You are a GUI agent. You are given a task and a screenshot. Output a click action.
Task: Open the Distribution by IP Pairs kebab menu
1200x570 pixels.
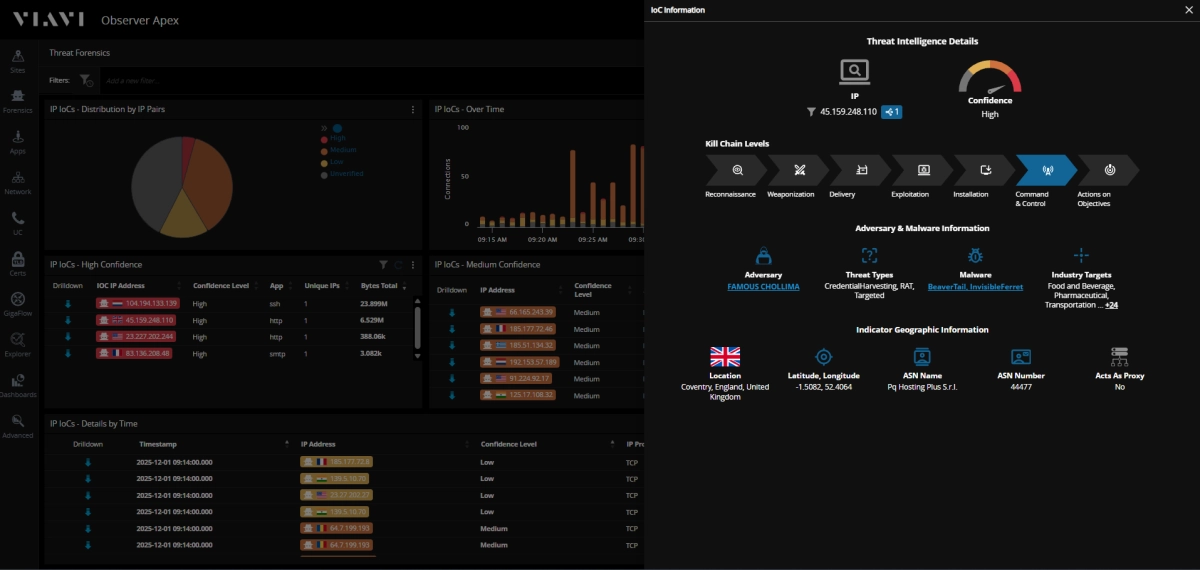(413, 109)
